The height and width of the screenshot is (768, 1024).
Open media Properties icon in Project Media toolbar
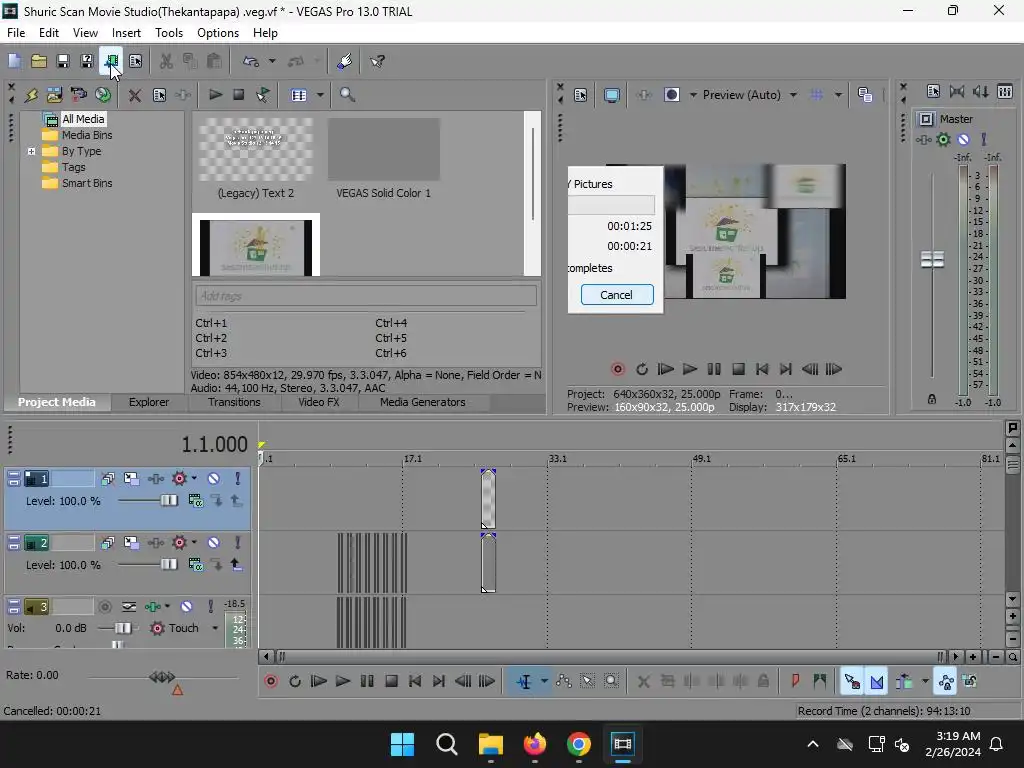pos(159,95)
